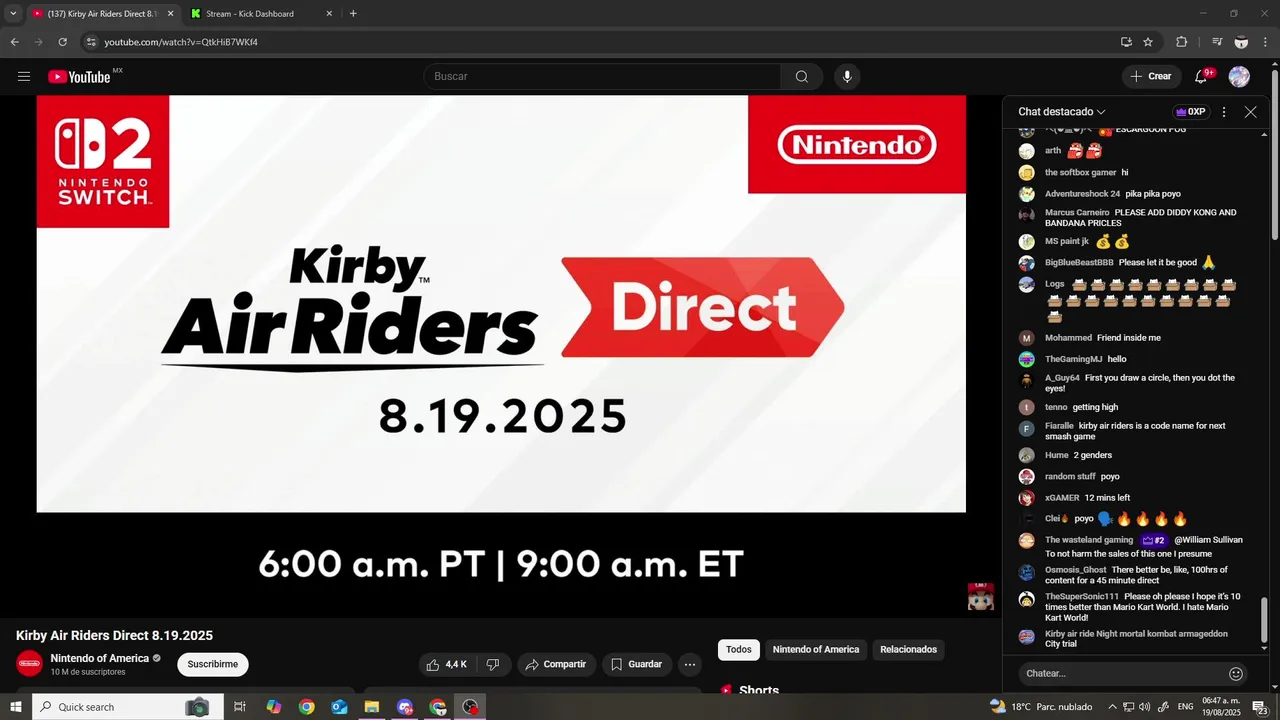Image resolution: width=1280 pixels, height=720 pixels.
Task: Open Windows notification center
Action: pyautogui.click(x=1259, y=707)
